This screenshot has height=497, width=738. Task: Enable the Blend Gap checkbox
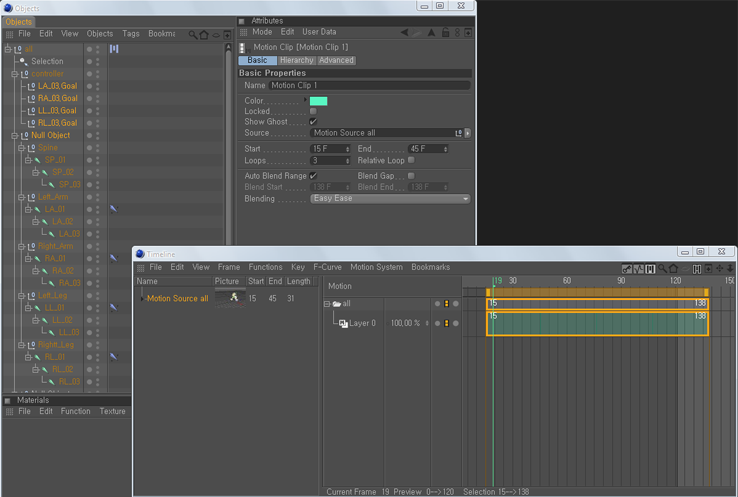(411, 176)
